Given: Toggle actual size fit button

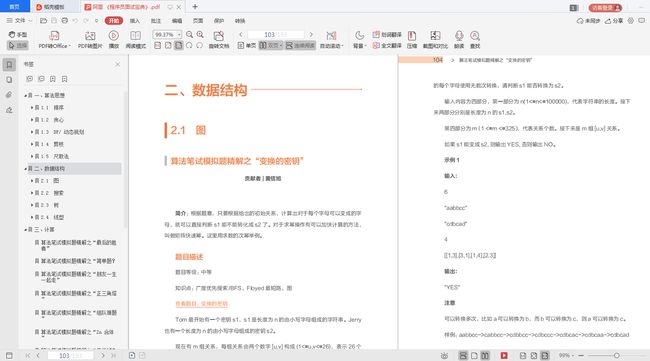Looking at the screenshot, I should coord(158,45).
